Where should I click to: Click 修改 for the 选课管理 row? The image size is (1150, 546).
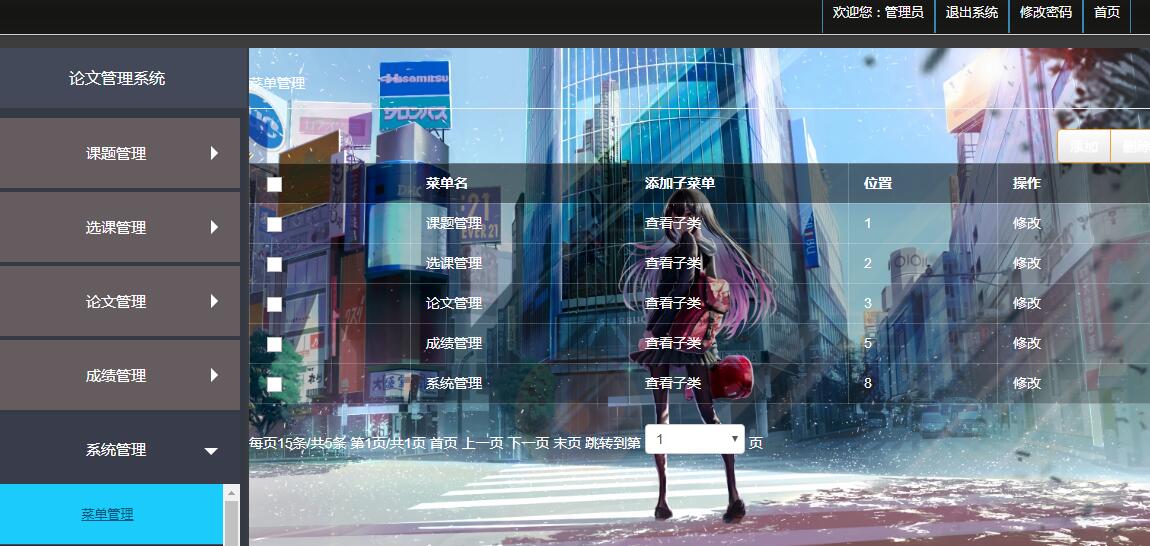[1027, 263]
